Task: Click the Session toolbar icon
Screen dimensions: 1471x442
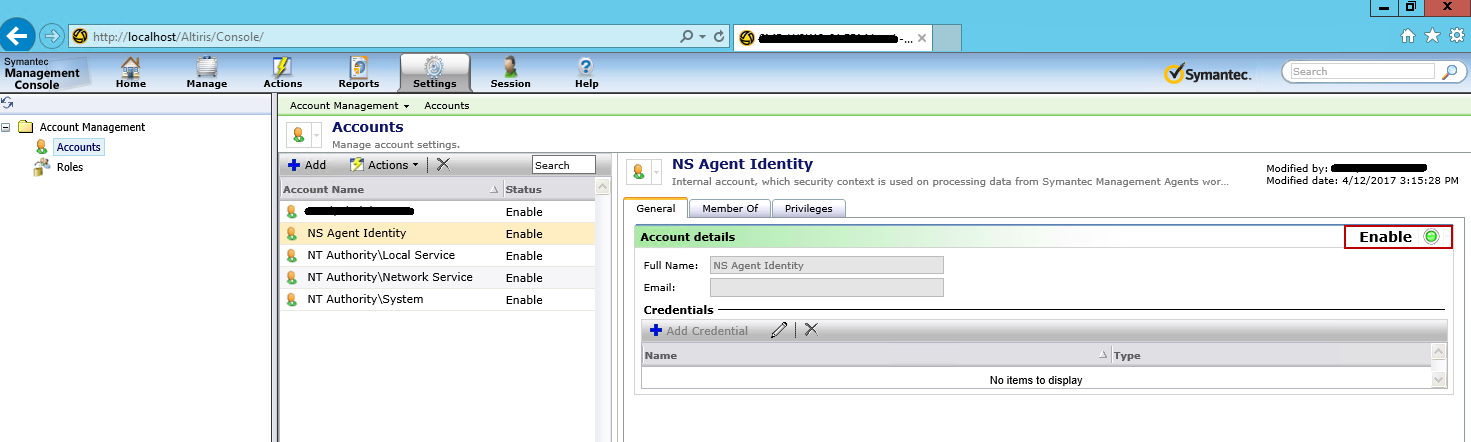Action: tap(510, 73)
